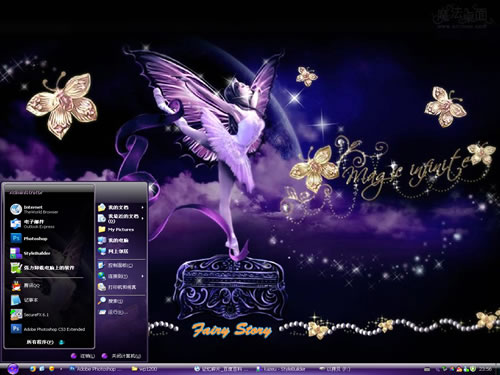500x375 pixels.
Task: Open Control Panel (控制面板) menu item
Action: 122,265
